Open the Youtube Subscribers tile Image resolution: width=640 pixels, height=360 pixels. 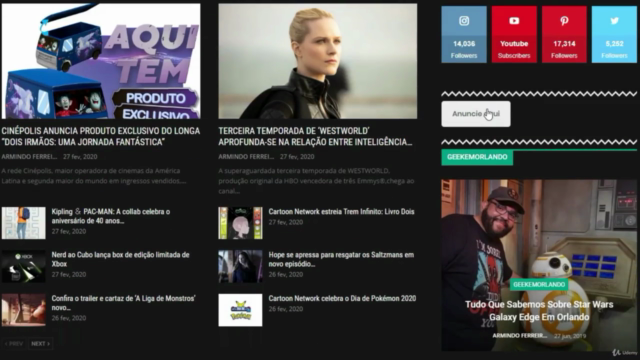(x=514, y=34)
